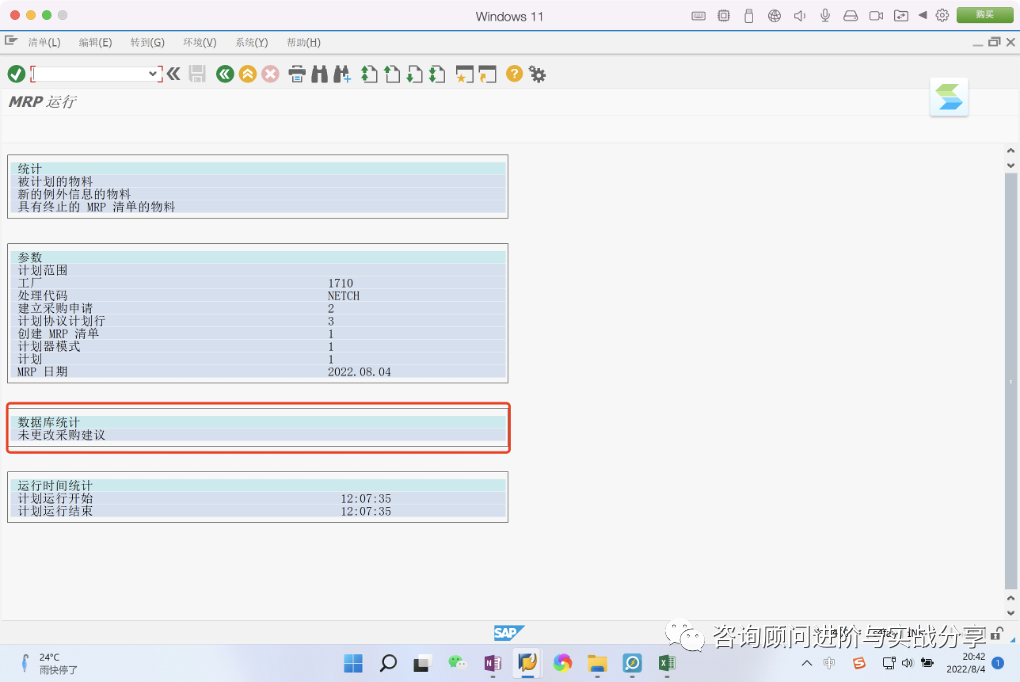The height and width of the screenshot is (682, 1020).
Task: Open the 环境(V) menu
Action: click(x=200, y=42)
